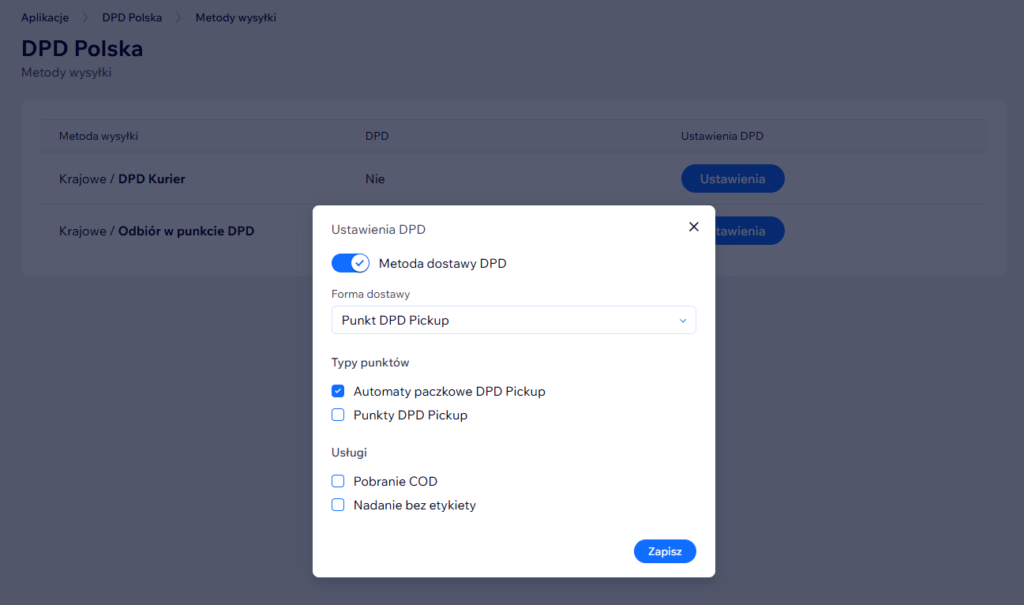Click breadcrumb arrow after Aplikacje
The width and height of the screenshot is (1024, 605).
(86, 18)
